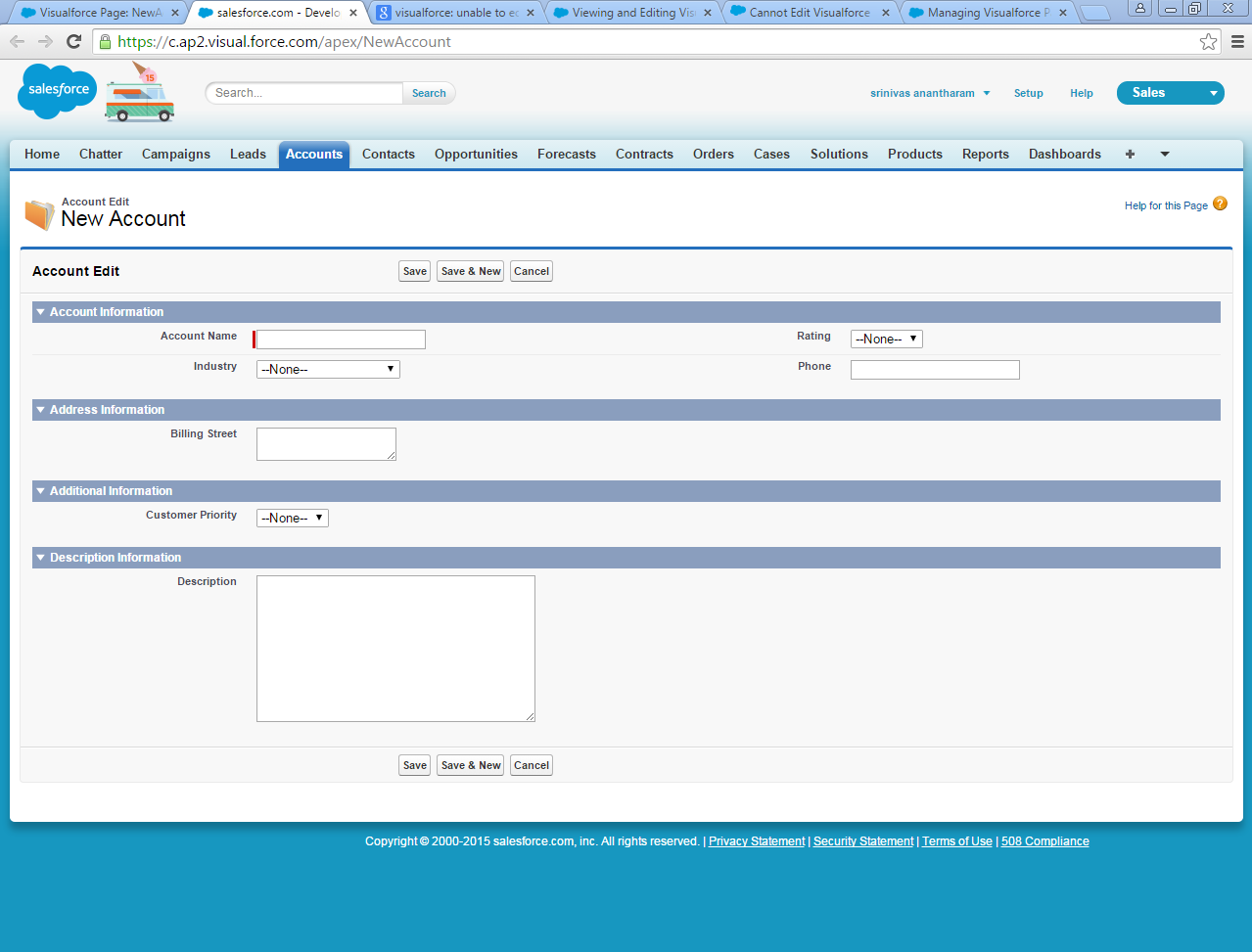Open Help for this Page link
1252x952 pixels.
point(1166,206)
